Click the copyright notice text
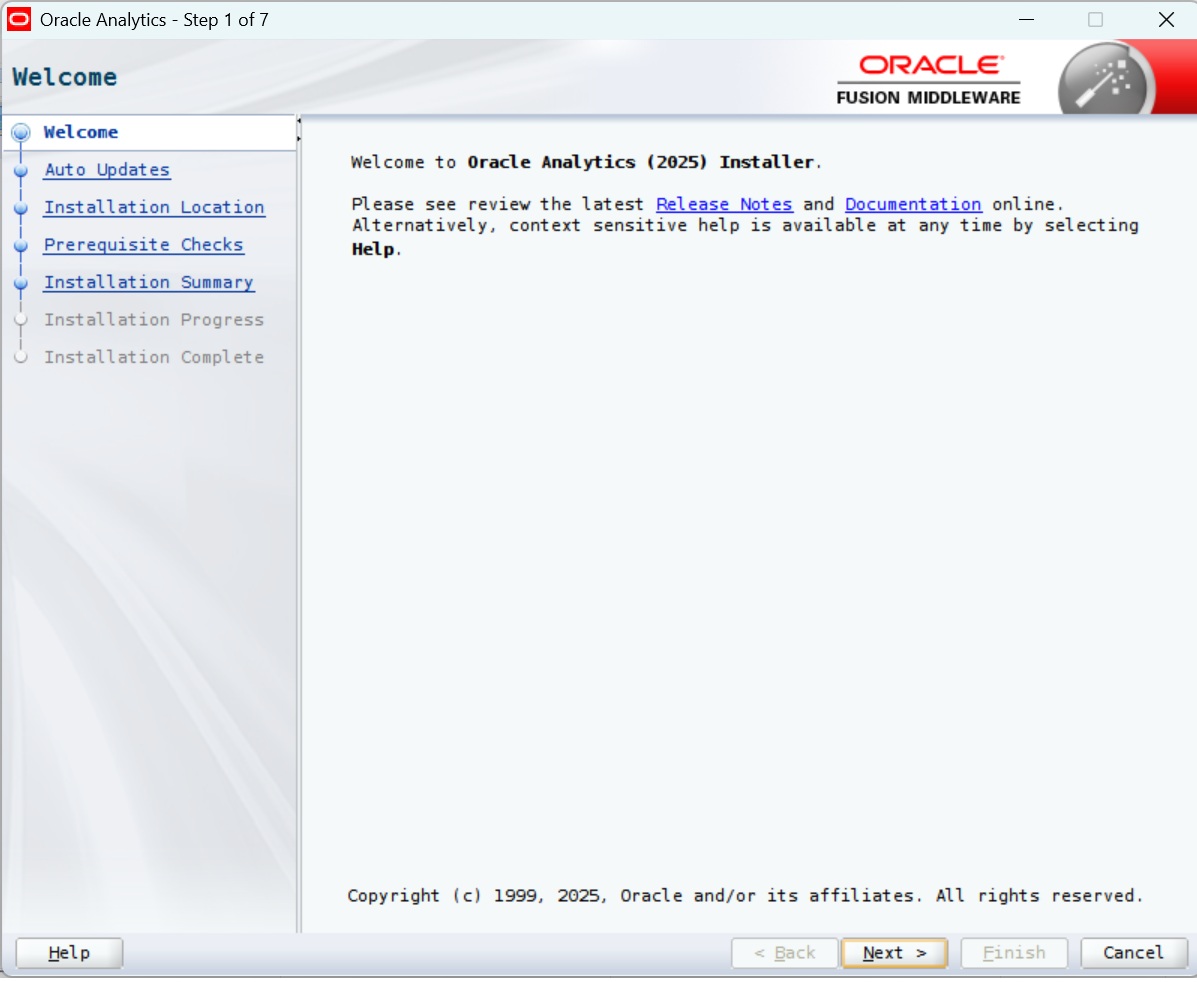This screenshot has width=1197, height=982. coord(745,895)
